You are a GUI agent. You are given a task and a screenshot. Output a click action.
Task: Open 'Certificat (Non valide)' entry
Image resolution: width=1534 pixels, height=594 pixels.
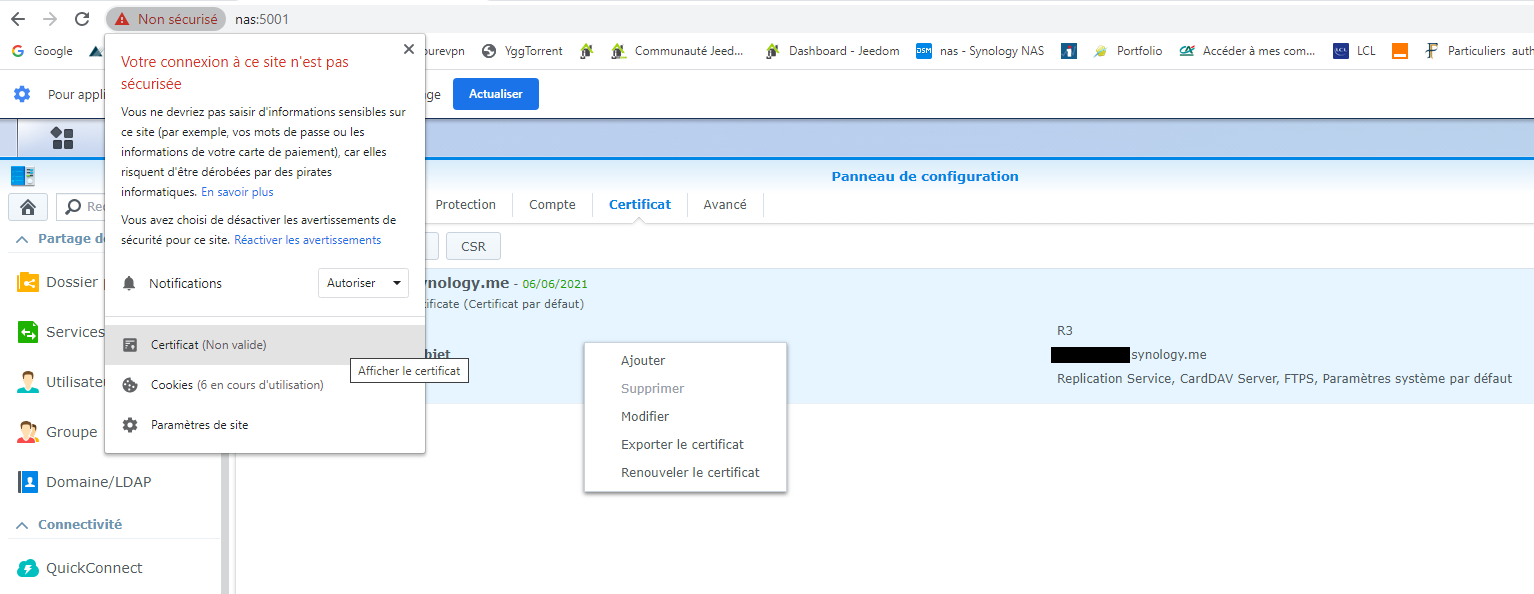pyautogui.click(x=265, y=345)
